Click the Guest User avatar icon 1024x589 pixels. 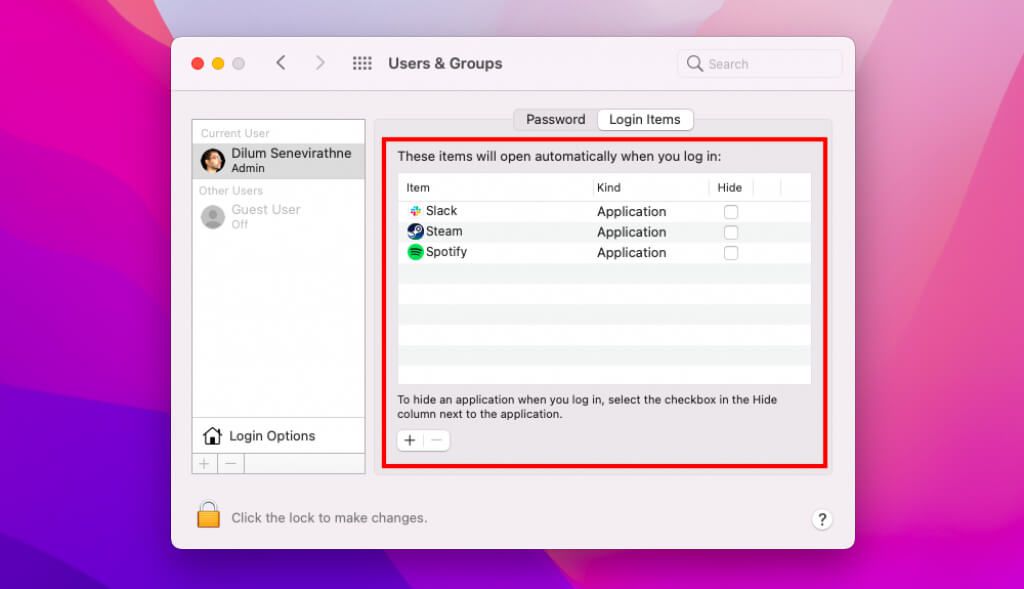pyautogui.click(x=212, y=217)
